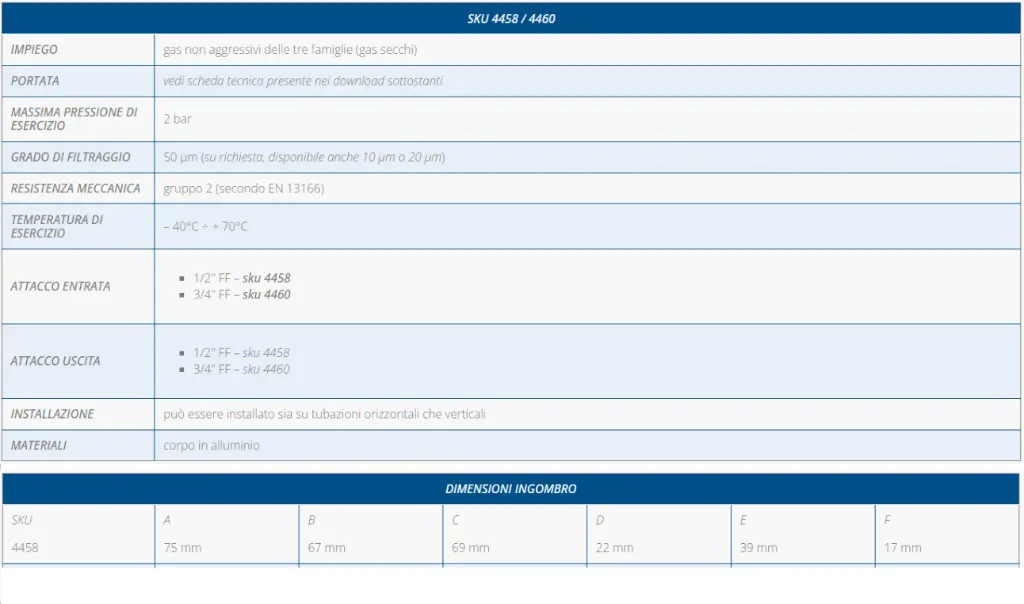
Task: Click the DIMENSIONI INGOMBRO table header
Action: click(x=511, y=489)
